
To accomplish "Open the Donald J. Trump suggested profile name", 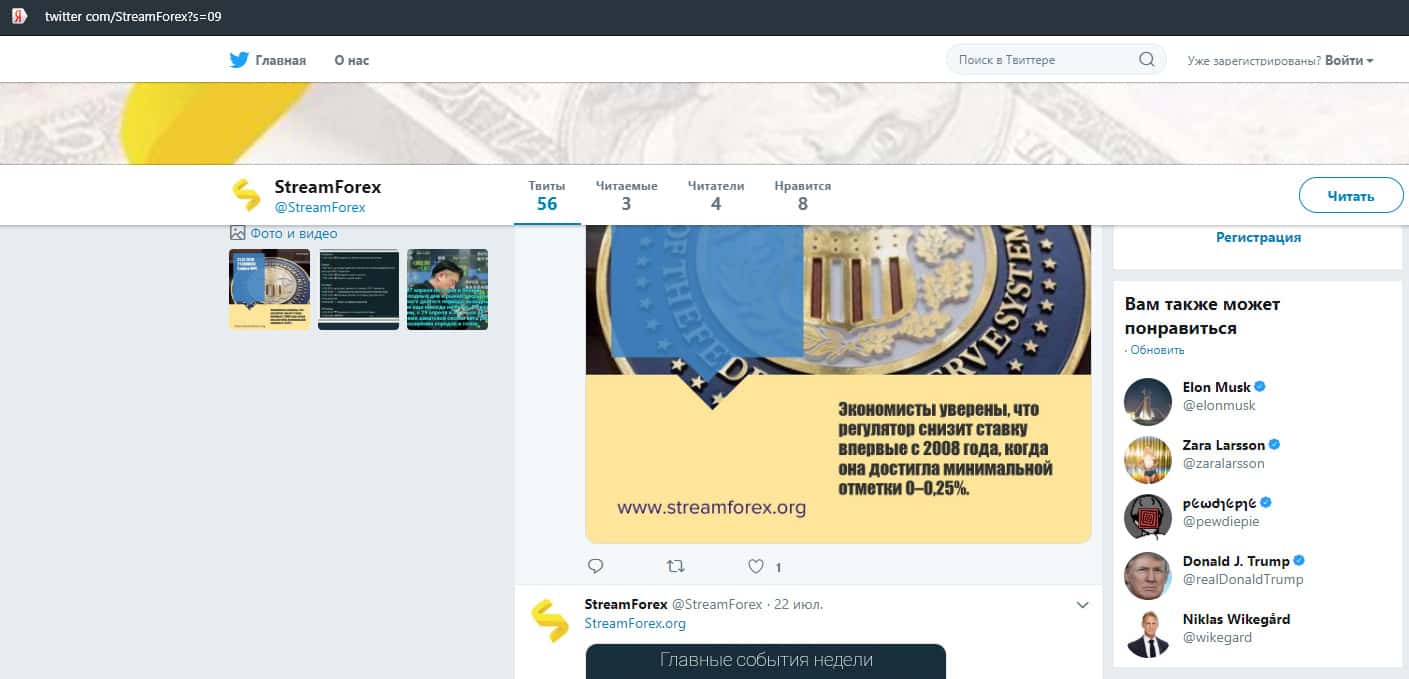I will click(1236, 561).
